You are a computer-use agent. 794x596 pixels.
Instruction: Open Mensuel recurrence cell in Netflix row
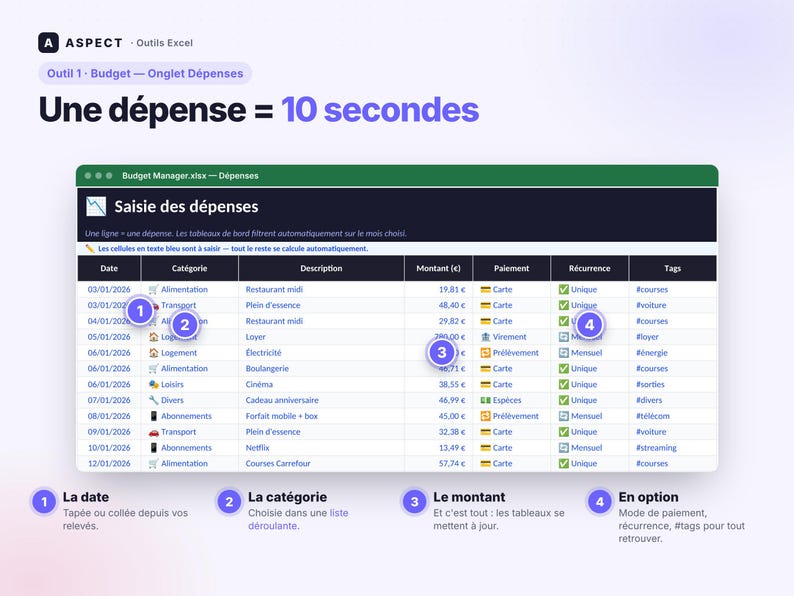click(x=589, y=448)
